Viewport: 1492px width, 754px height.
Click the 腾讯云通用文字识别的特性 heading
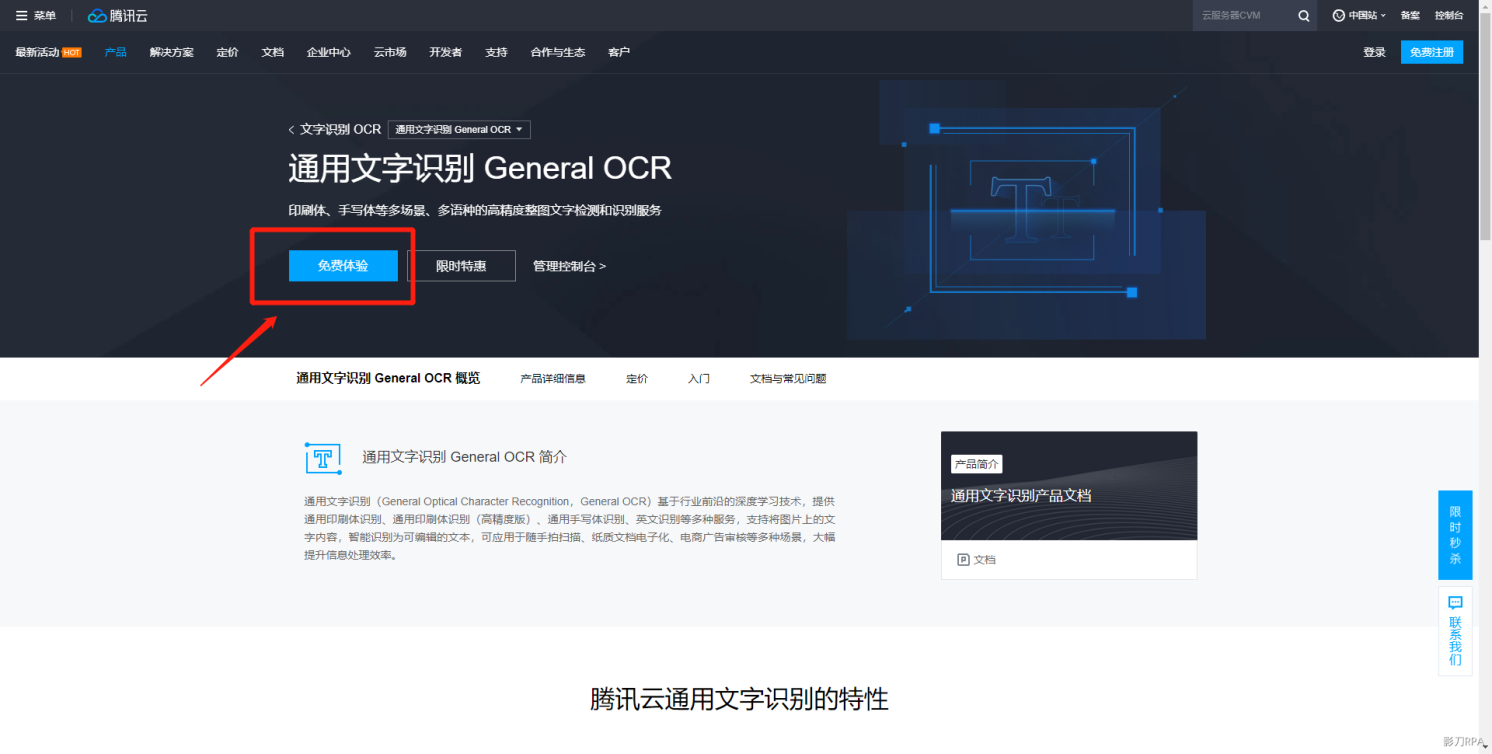click(x=739, y=698)
